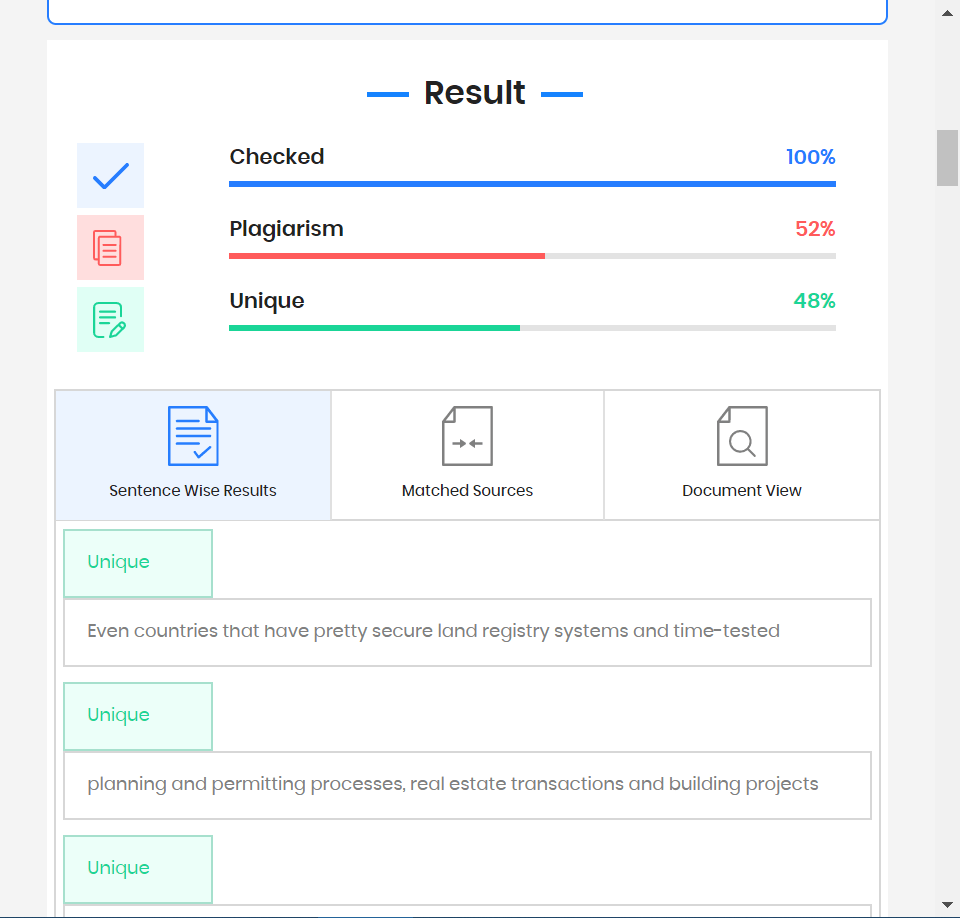
Task: Click the red Plagiarism progress bar
Action: click(x=387, y=256)
